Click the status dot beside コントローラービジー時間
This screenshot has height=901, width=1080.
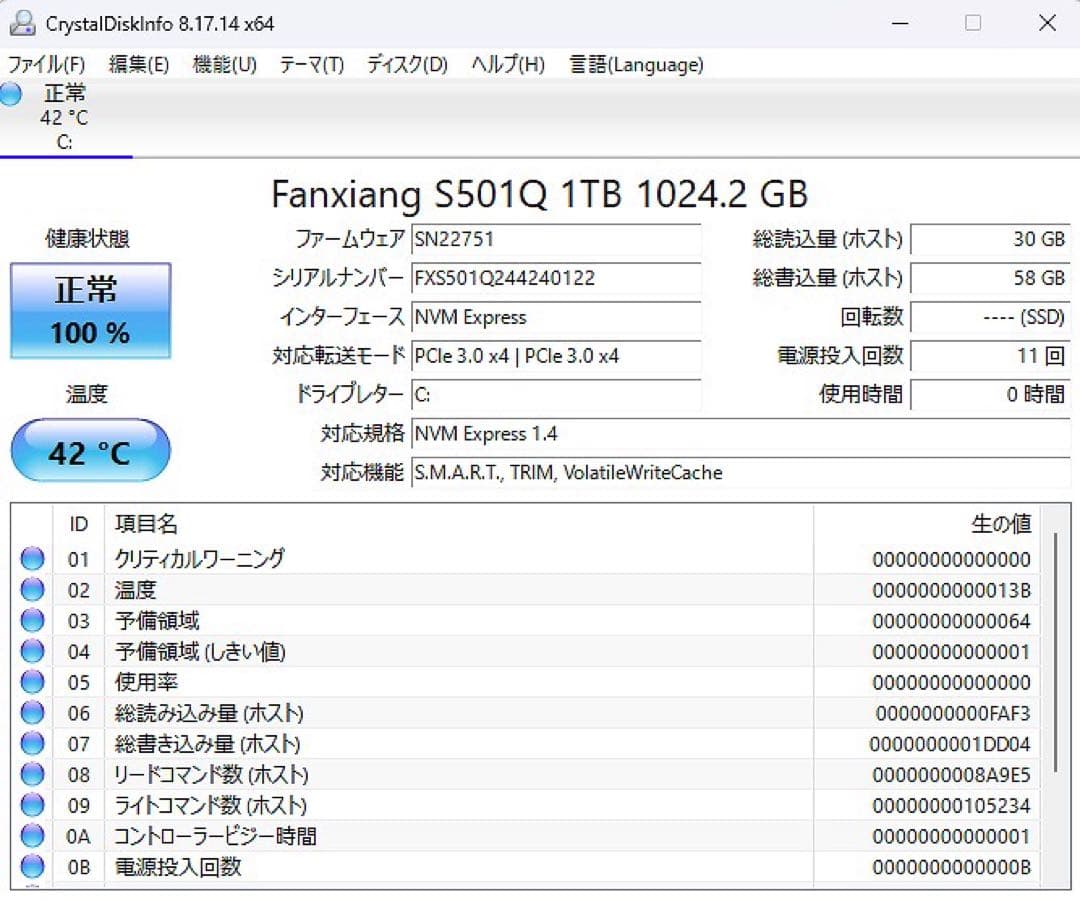(x=32, y=836)
